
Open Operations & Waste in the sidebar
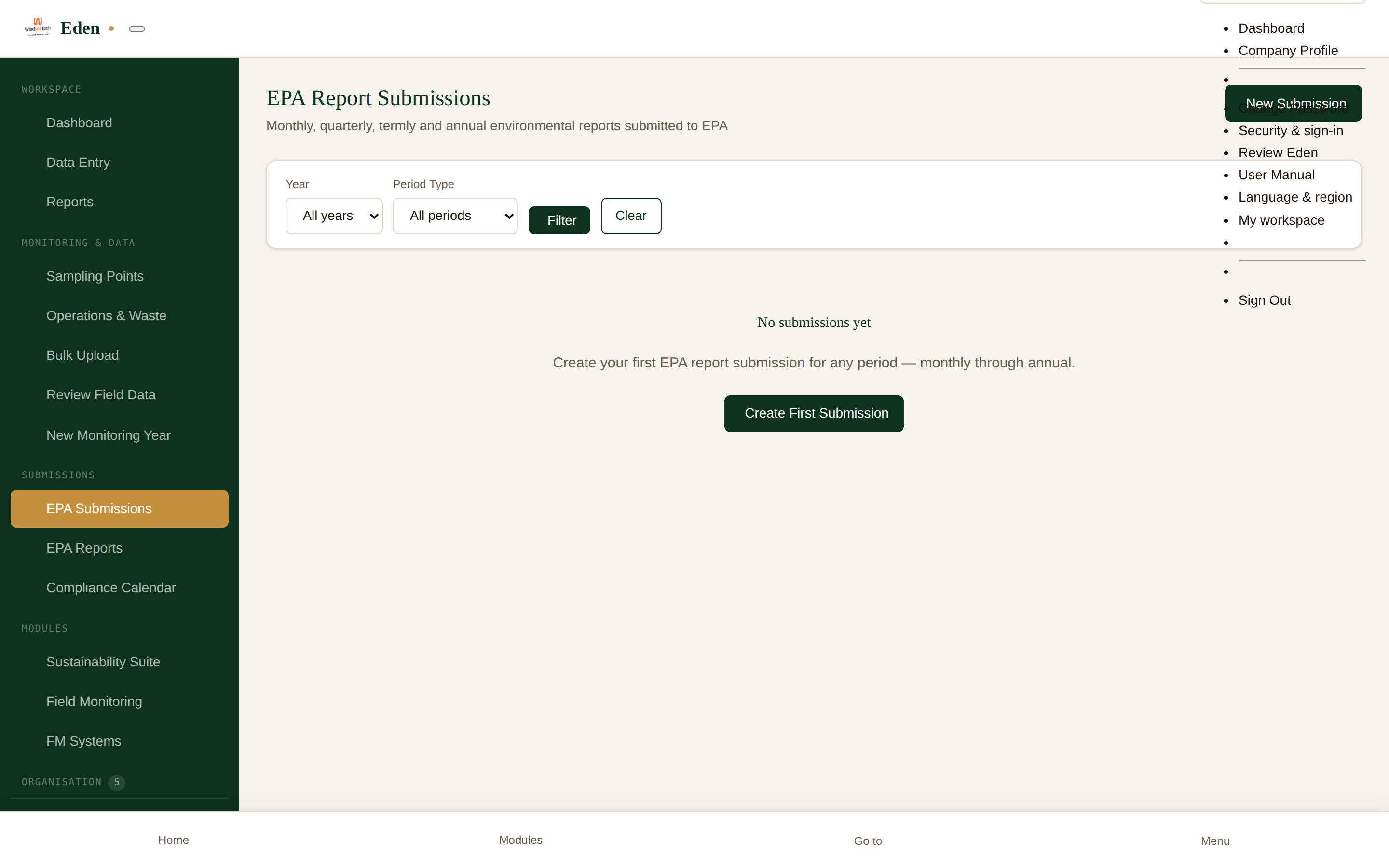pyautogui.click(x=120, y=316)
